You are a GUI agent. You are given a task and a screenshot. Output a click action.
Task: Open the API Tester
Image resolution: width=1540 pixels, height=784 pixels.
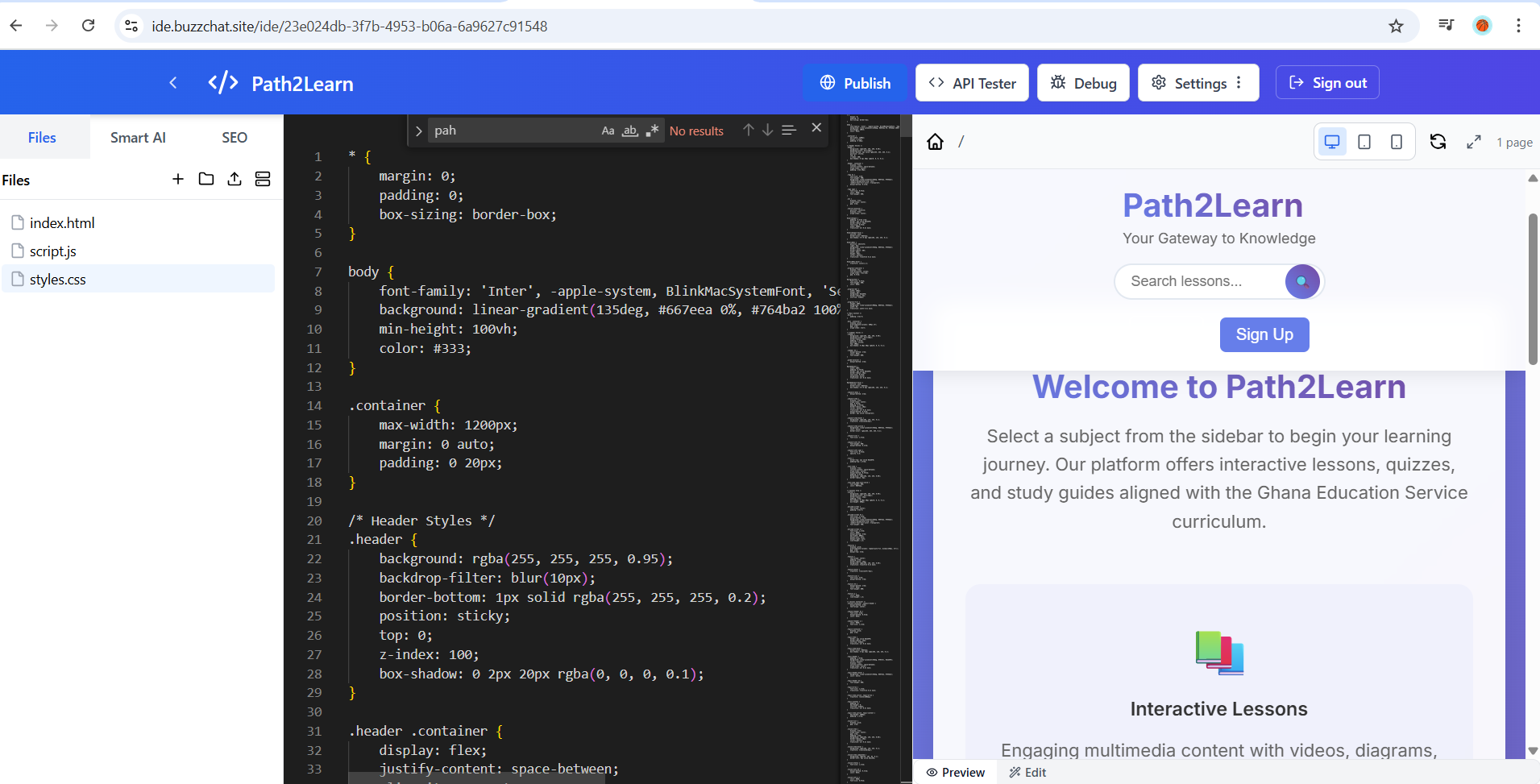click(972, 83)
